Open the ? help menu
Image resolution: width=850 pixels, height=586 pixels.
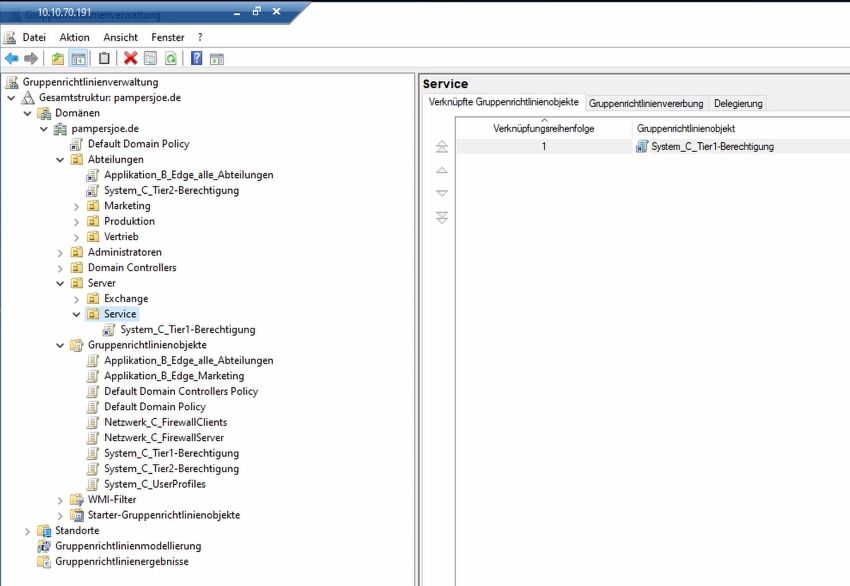click(x=200, y=37)
